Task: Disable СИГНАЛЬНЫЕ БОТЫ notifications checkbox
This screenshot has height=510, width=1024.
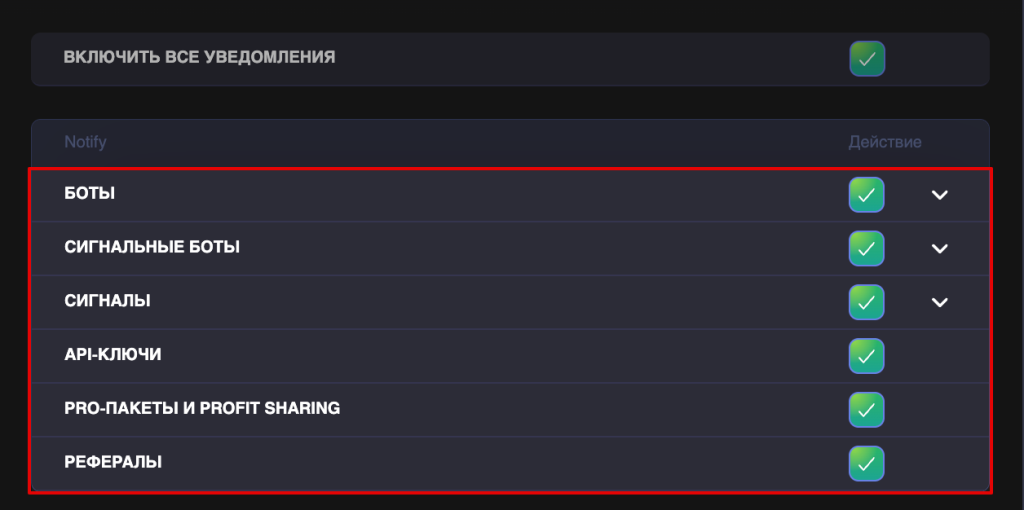Action: tap(866, 248)
